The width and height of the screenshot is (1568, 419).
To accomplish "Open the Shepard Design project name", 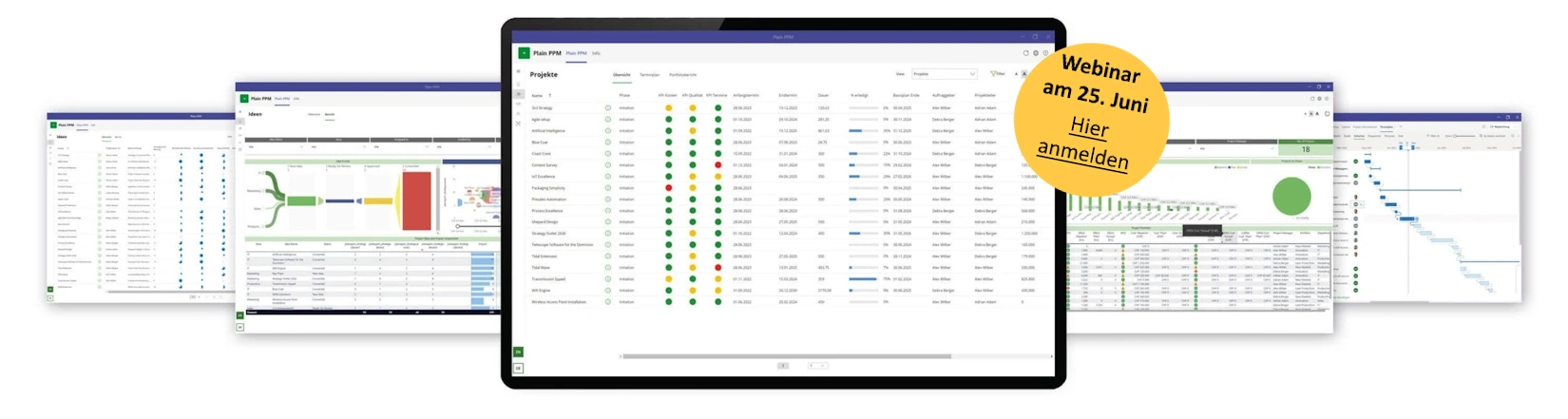I will (x=545, y=222).
